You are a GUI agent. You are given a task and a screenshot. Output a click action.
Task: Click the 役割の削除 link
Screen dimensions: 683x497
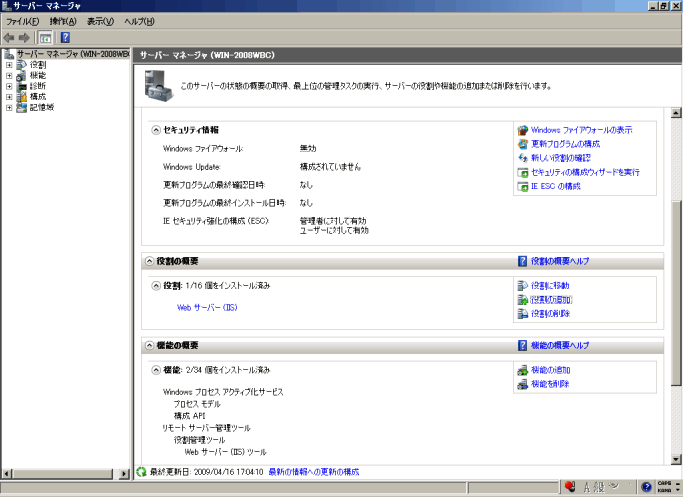click(x=551, y=314)
